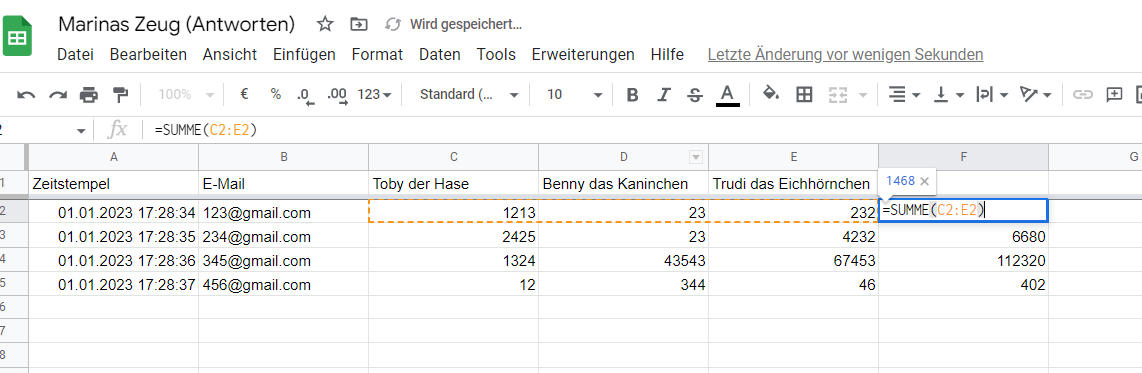This screenshot has width=1142, height=373.
Task: Insert a link
Action: point(1084,95)
